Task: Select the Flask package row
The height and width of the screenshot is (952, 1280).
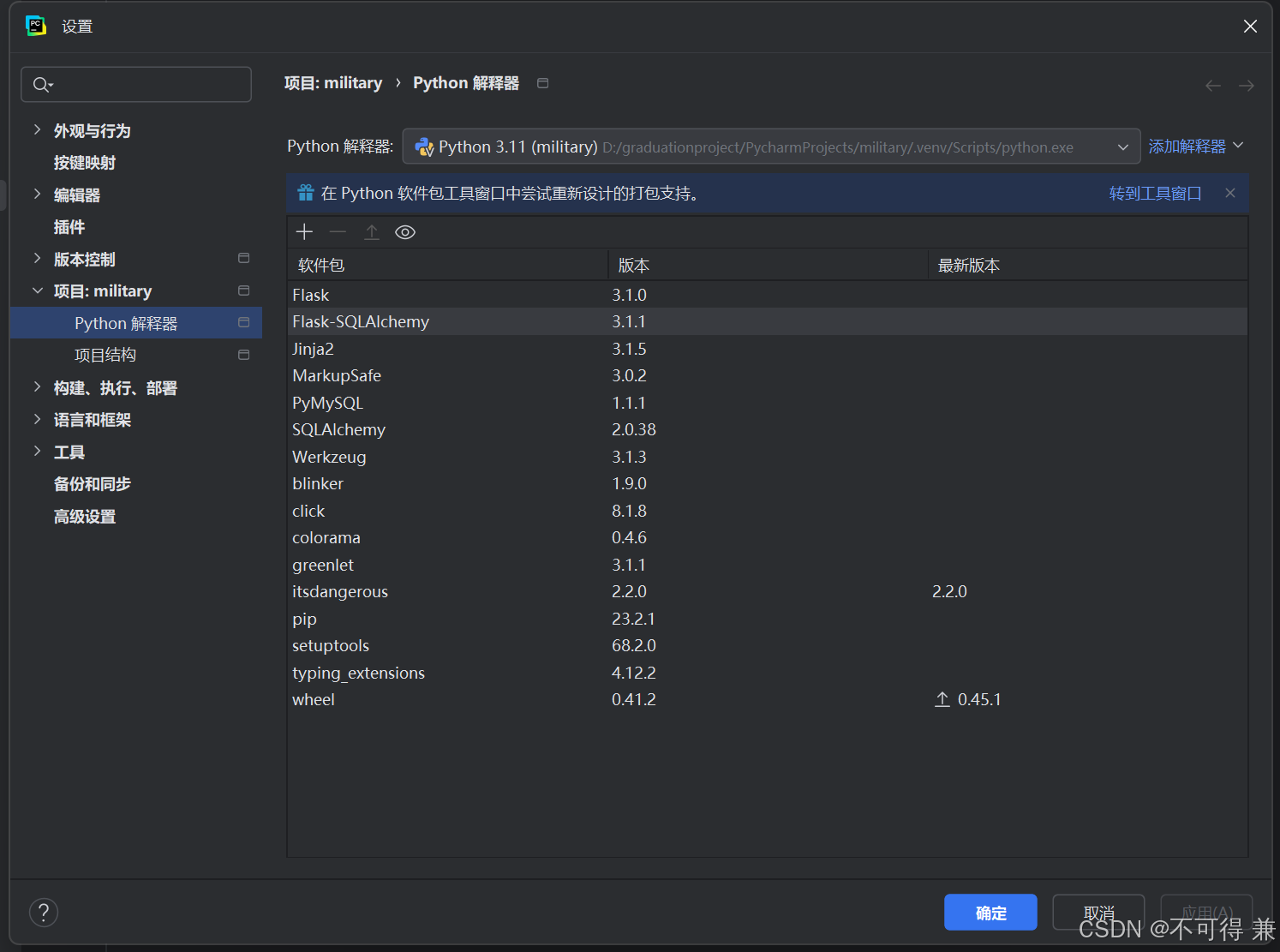Action: pyautogui.click(x=768, y=295)
